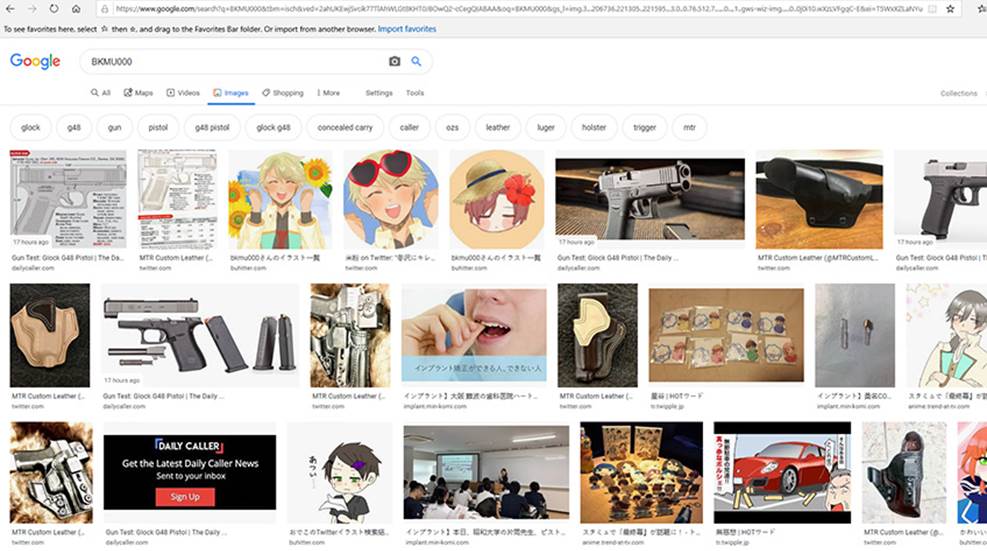Screen dimensions: 987x551
Task: Filter results by trigger chip
Action: click(645, 127)
